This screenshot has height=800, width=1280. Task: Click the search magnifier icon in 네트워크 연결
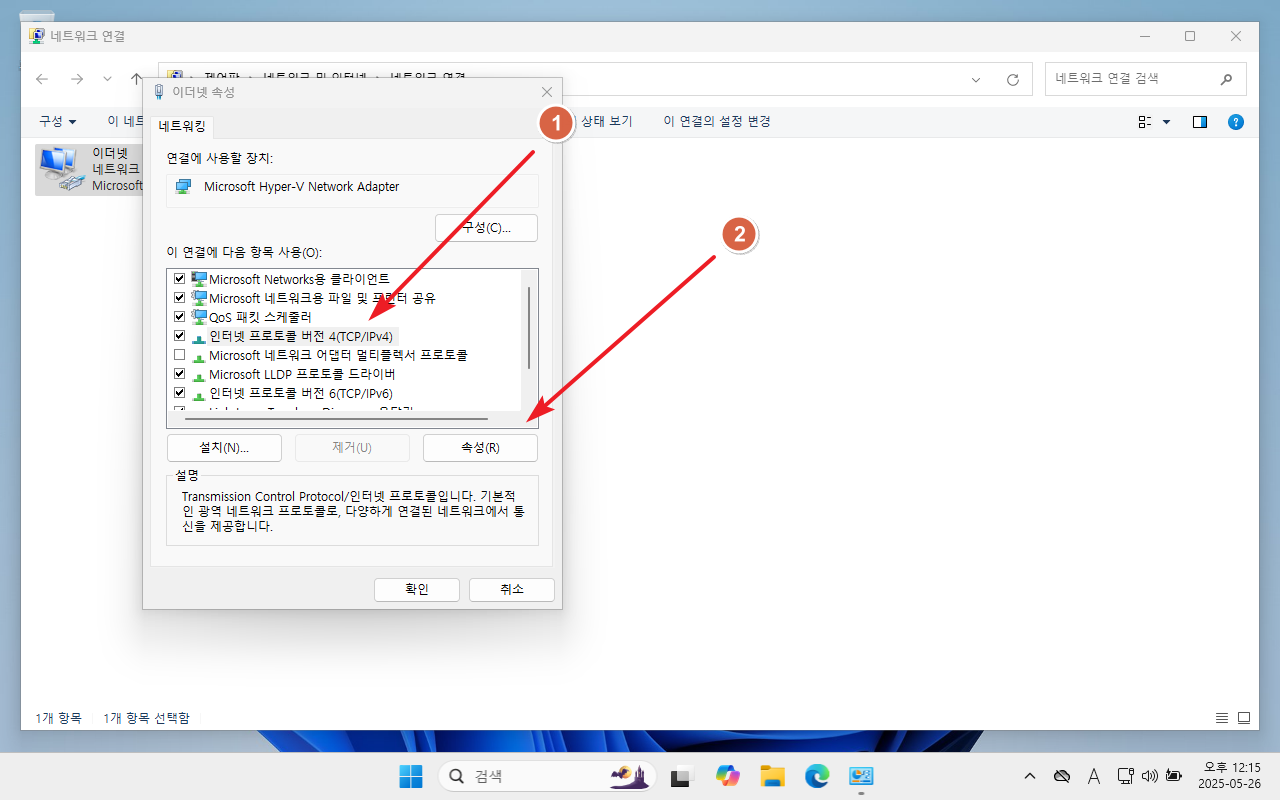click(x=1226, y=79)
